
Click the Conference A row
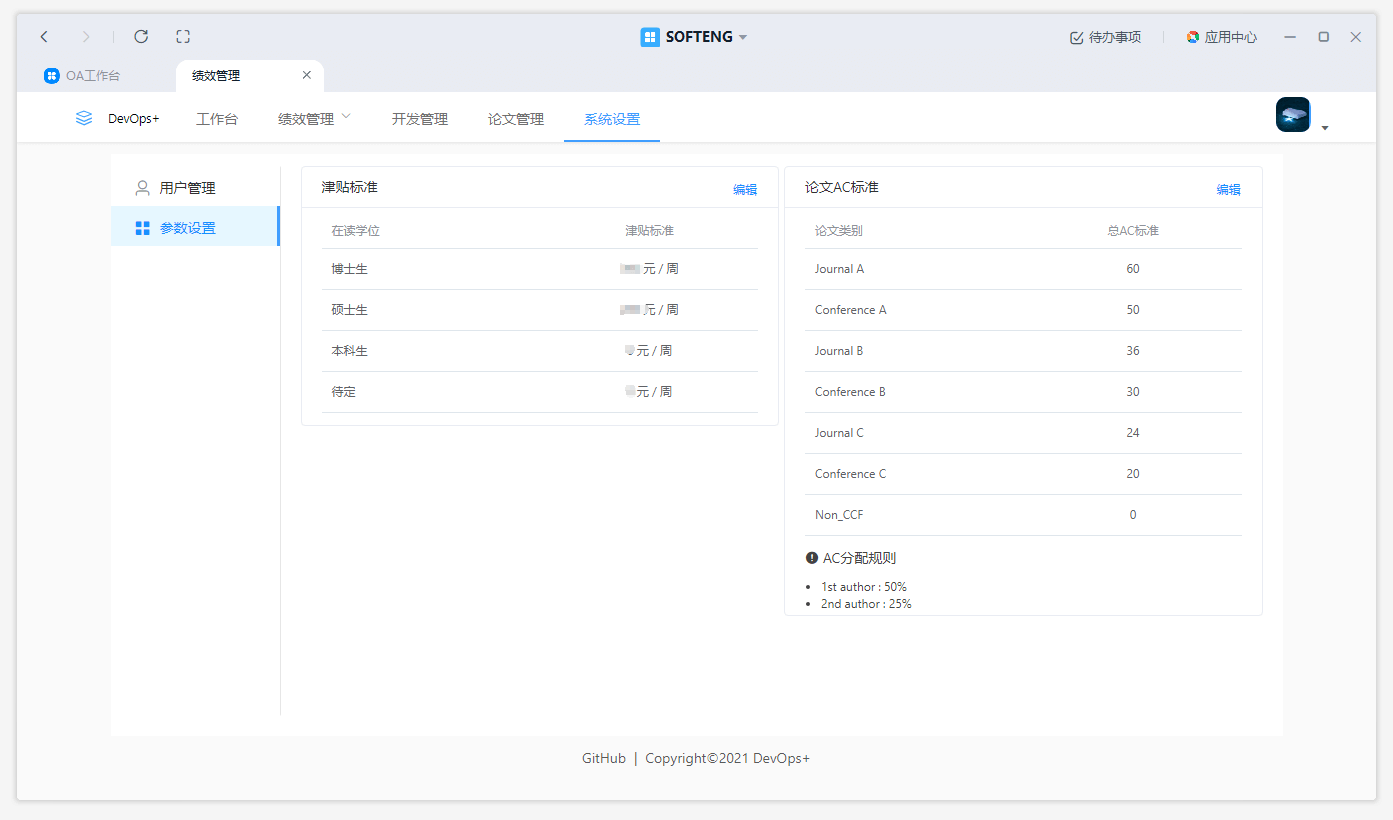1023,310
